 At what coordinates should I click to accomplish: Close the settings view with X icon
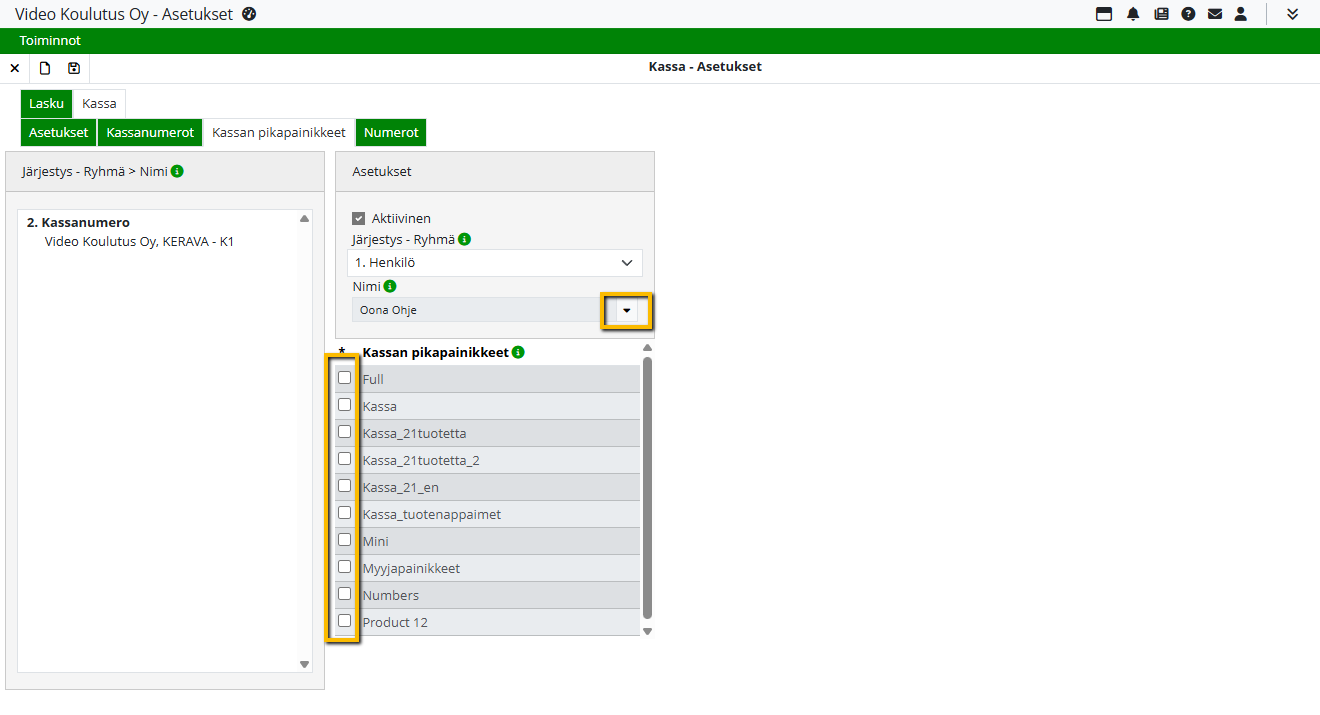point(15,68)
